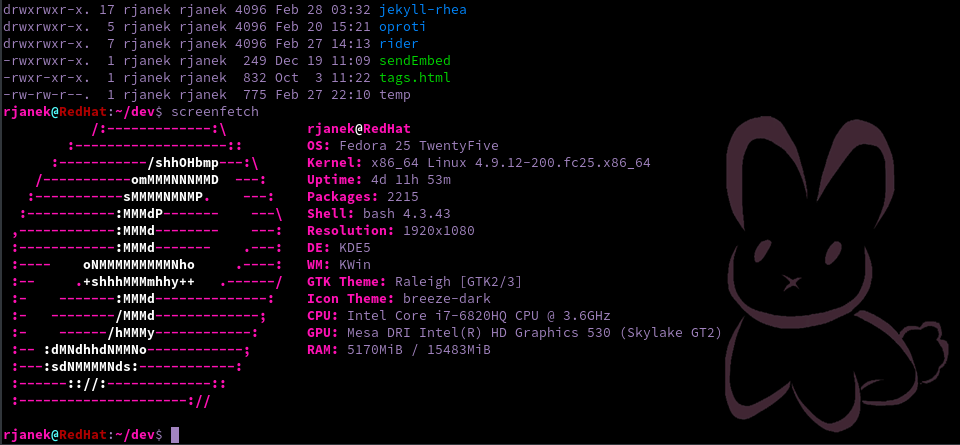Click the Uptime: 4d 11h 53m line
The image size is (960, 445).
tap(379, 180)
